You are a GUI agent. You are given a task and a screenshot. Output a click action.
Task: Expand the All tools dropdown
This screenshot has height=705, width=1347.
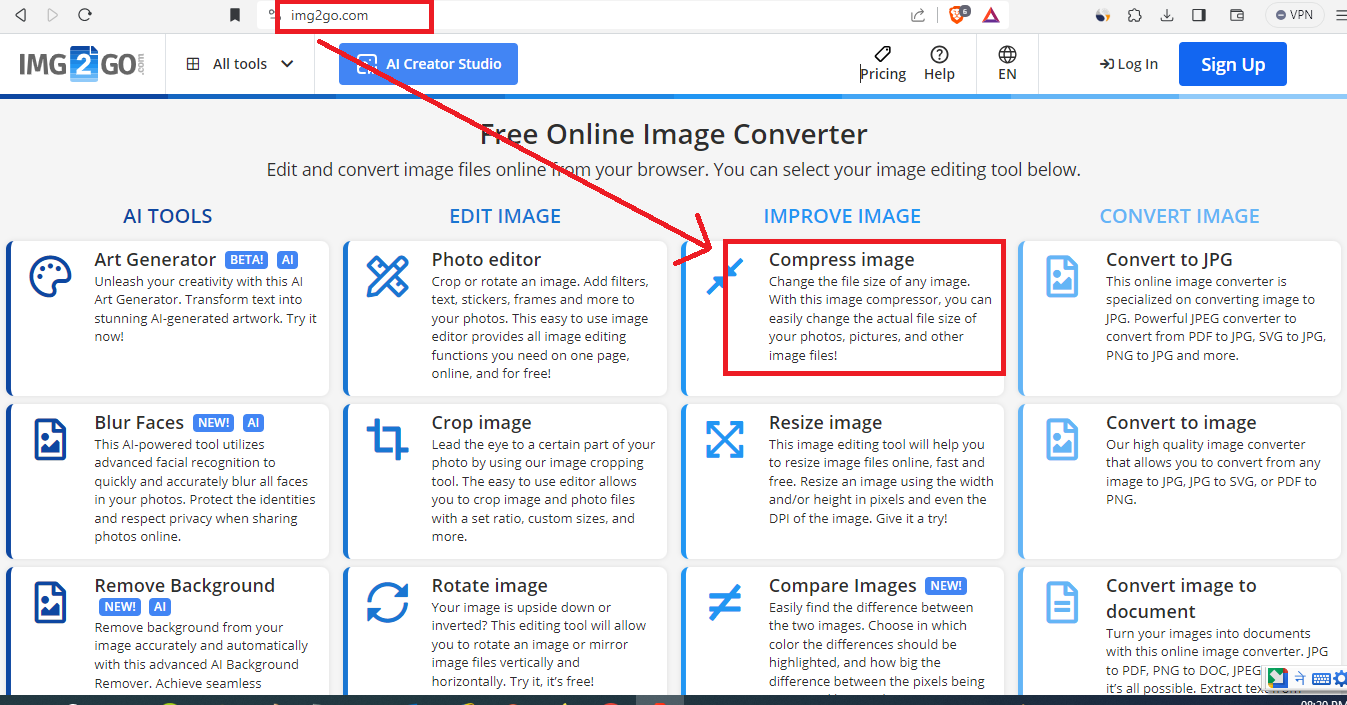coord(240,64)
